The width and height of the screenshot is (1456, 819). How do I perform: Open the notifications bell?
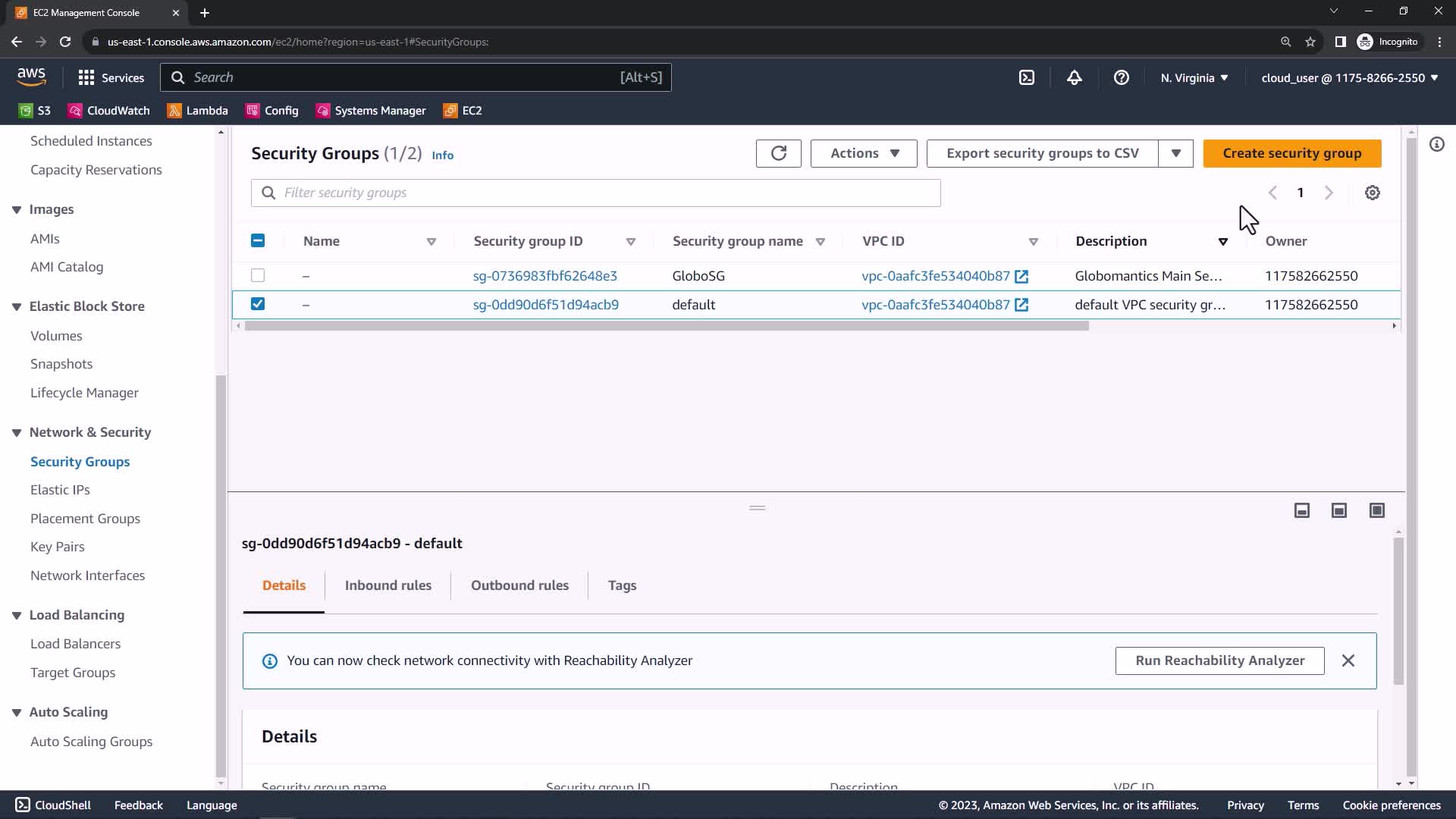point(1074,77)
